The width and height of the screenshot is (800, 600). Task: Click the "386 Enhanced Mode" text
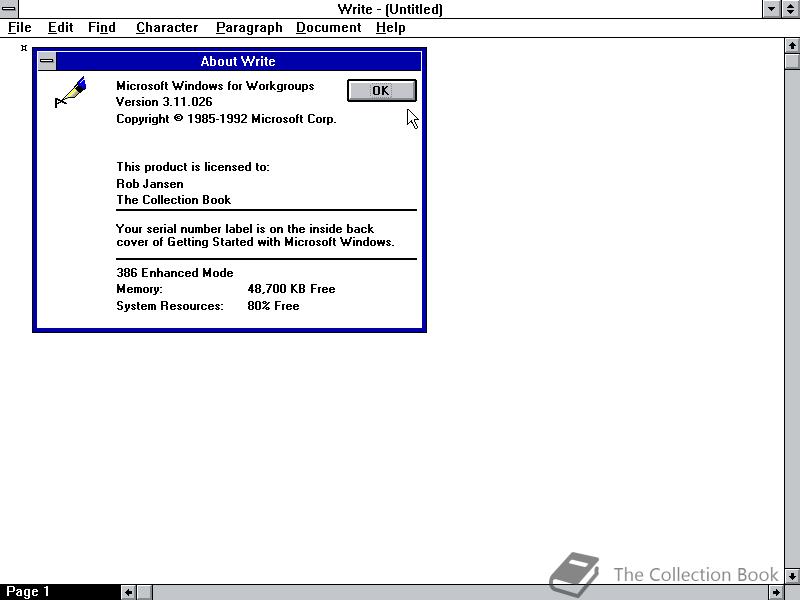click(174, 273)
